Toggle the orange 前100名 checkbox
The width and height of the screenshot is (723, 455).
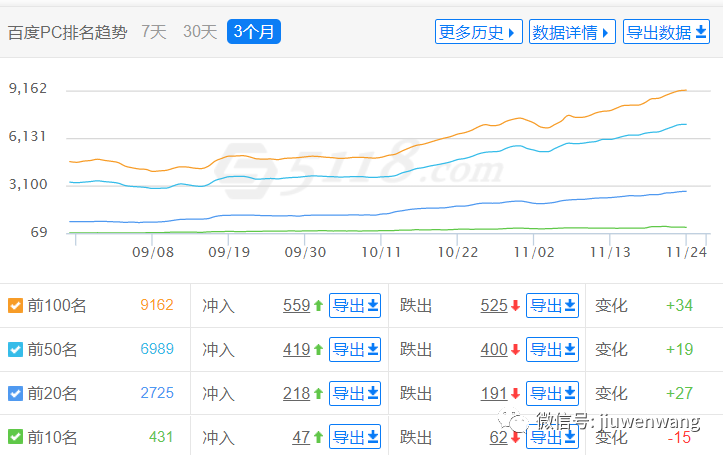point(15,305)
